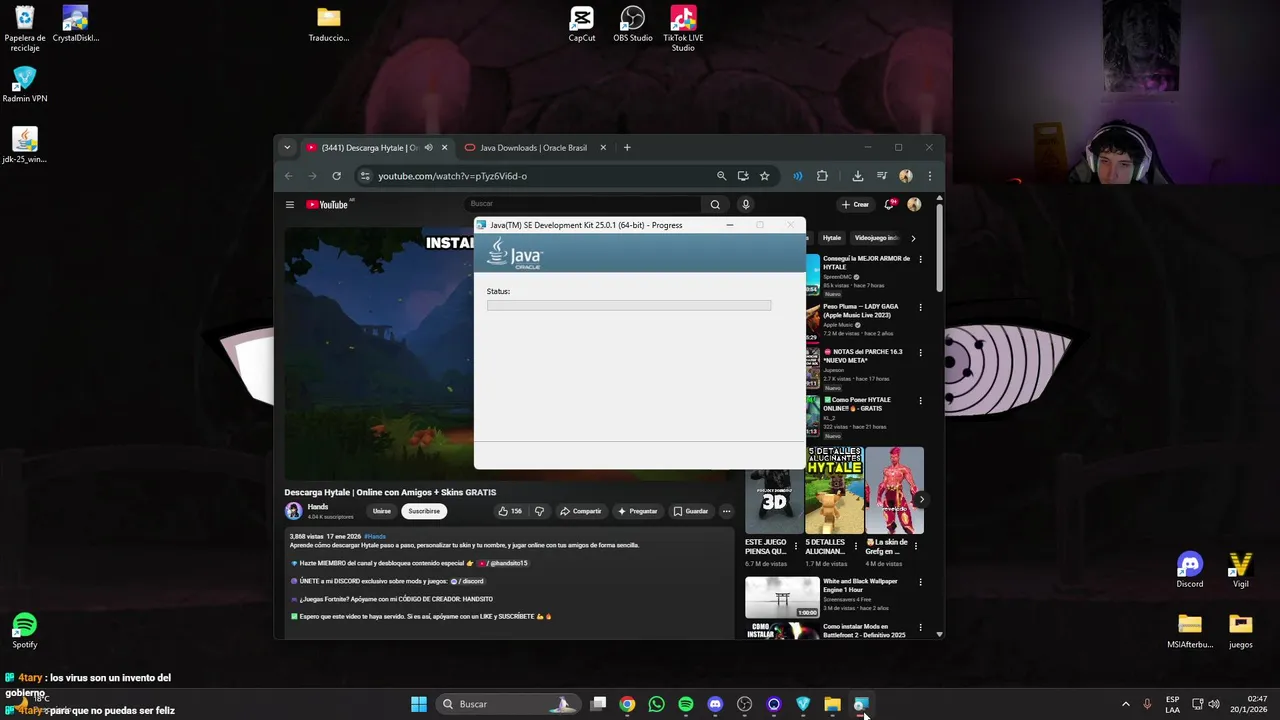This screenshot has width=1280, height=720.
Task: Show next Shorts with the arrow button
Action: tap(922, 499)
